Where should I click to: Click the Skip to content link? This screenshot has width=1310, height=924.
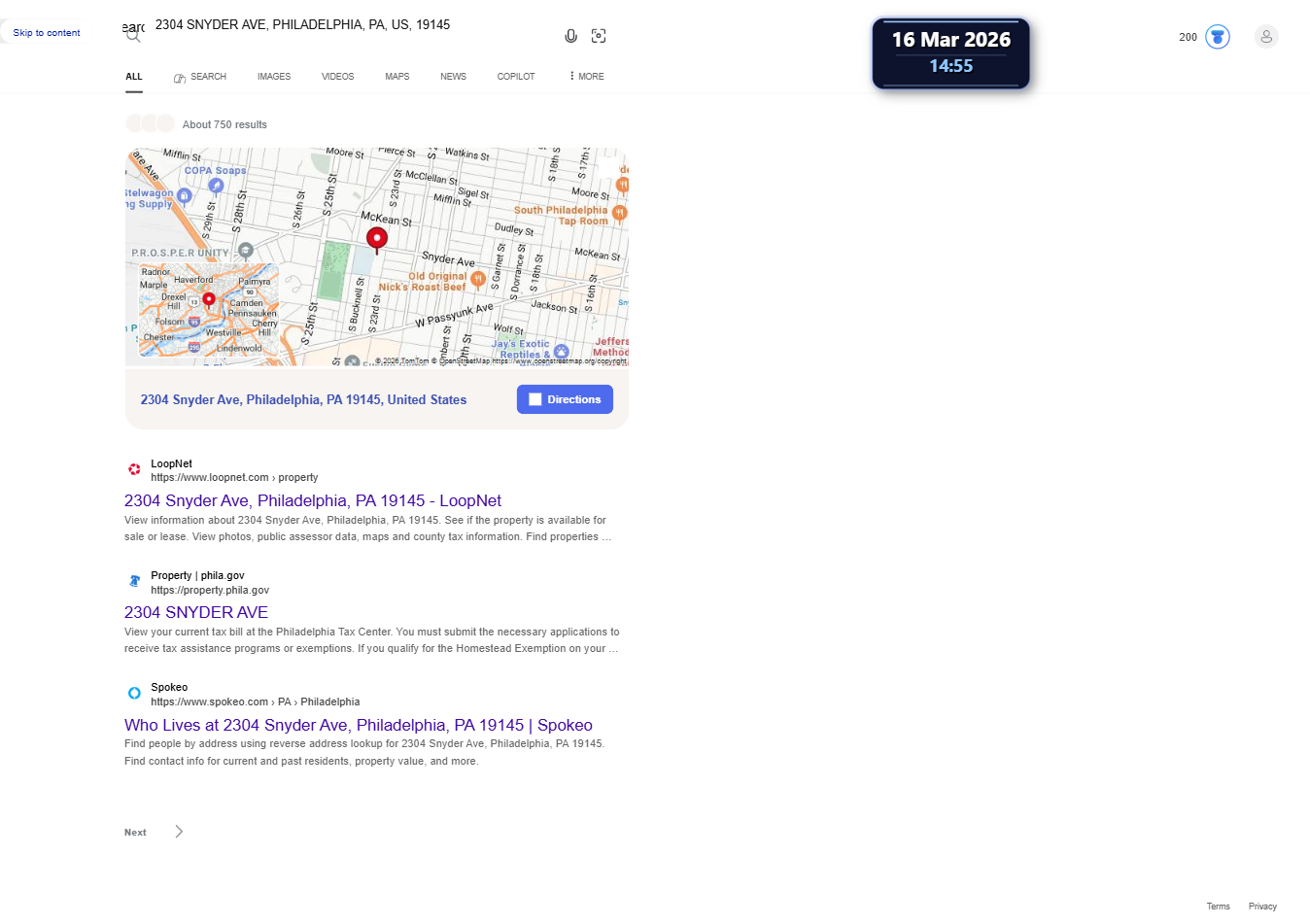pyautogui.click(x=47, y=33)
